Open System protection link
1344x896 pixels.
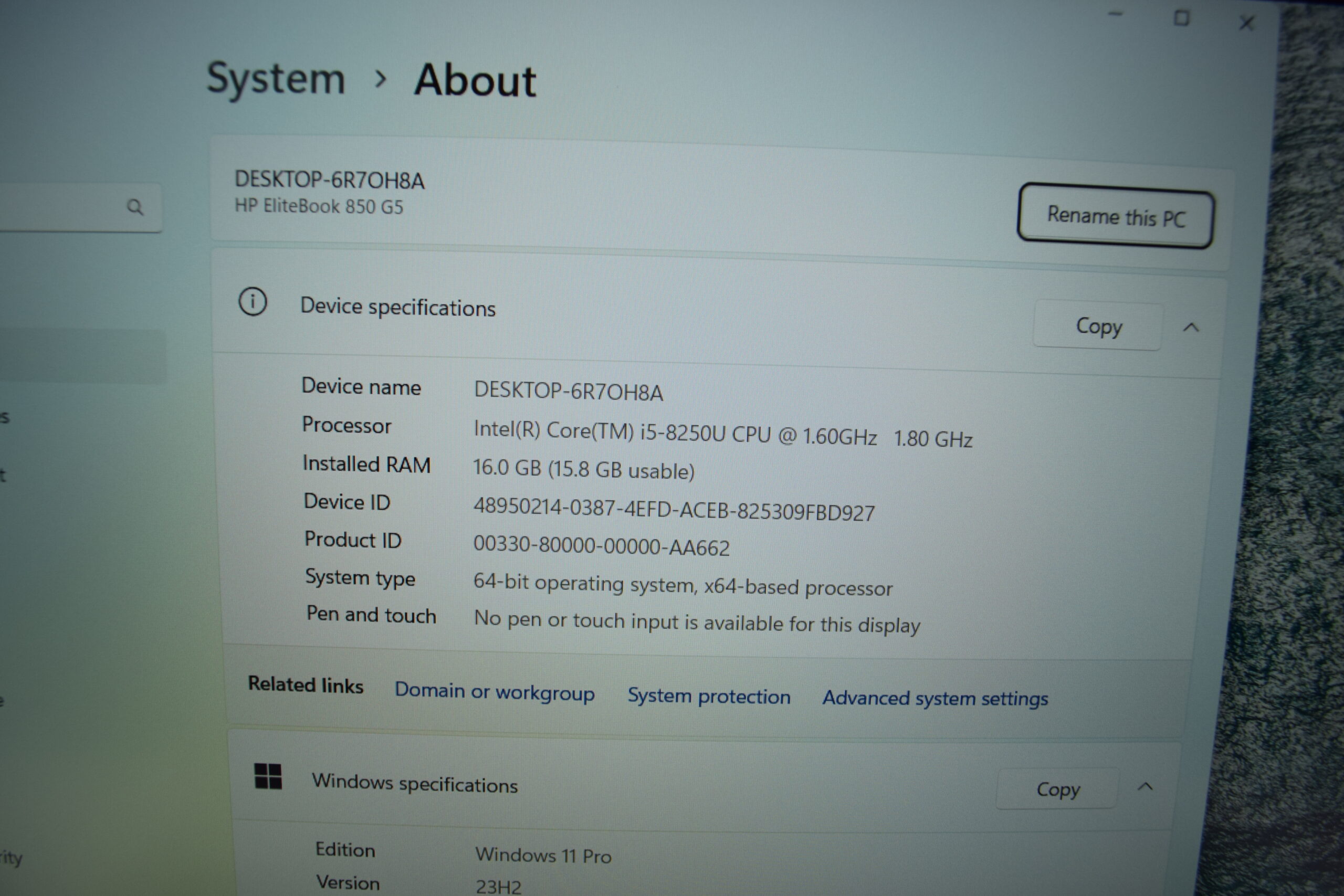coord(709,696)
